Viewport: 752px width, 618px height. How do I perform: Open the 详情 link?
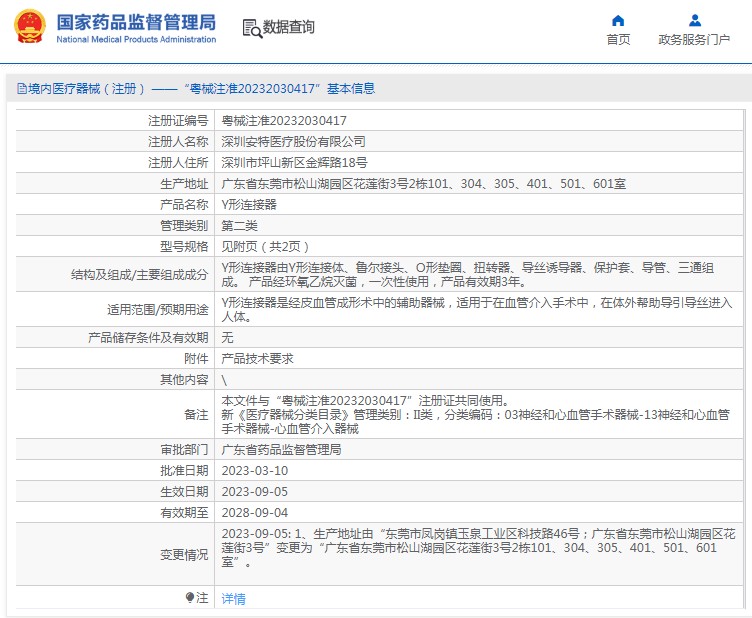[233, 599]
